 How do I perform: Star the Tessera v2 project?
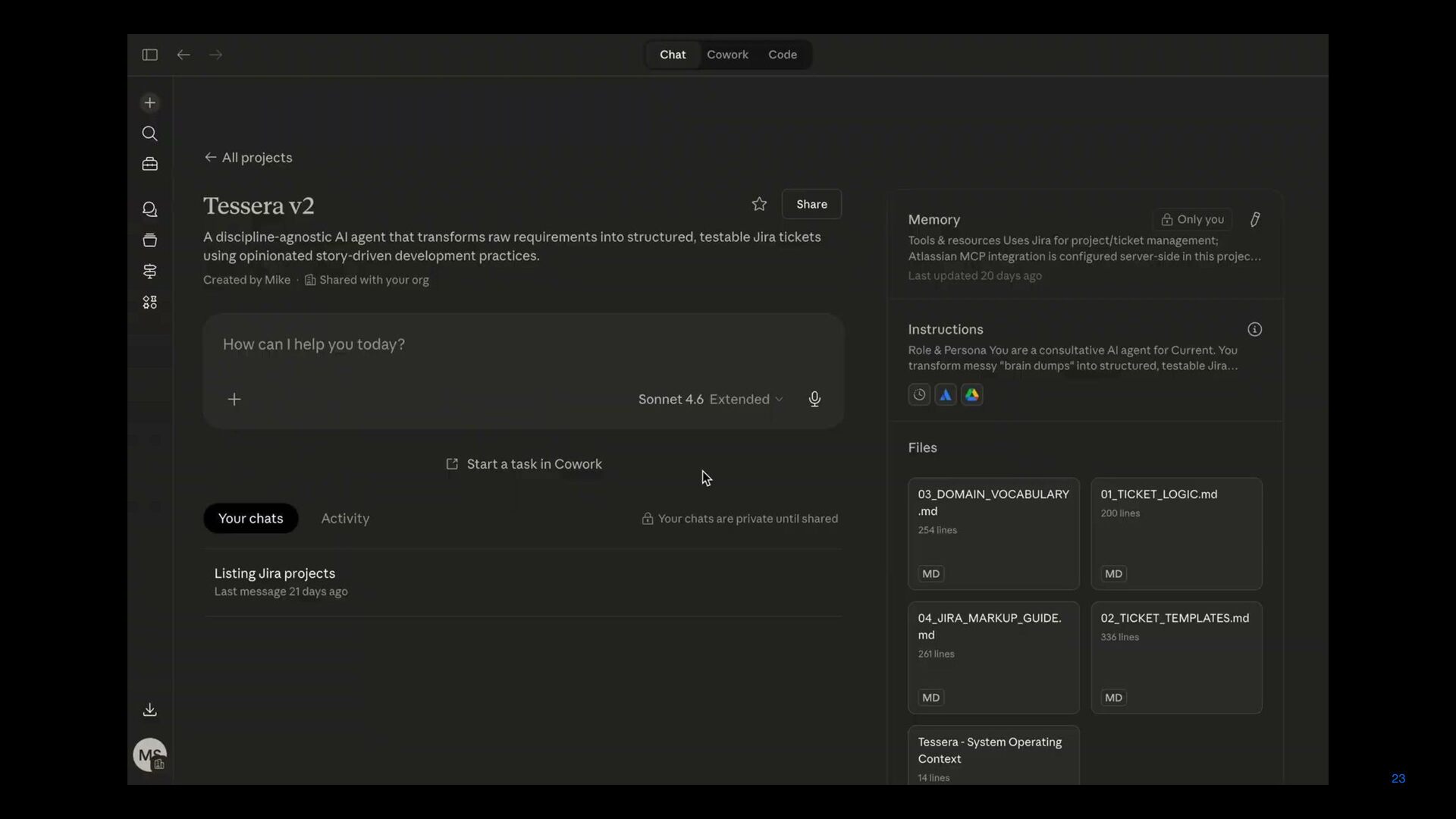[759, 204]
